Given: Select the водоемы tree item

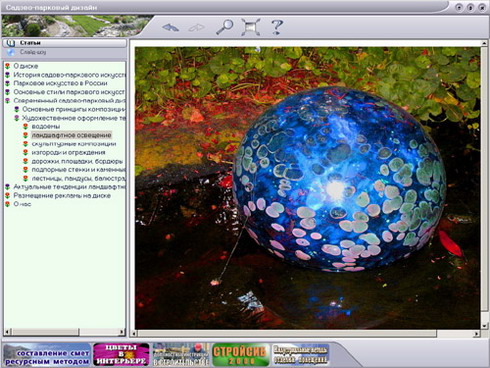Looking at the screenshot, I should tap(46, 126).
